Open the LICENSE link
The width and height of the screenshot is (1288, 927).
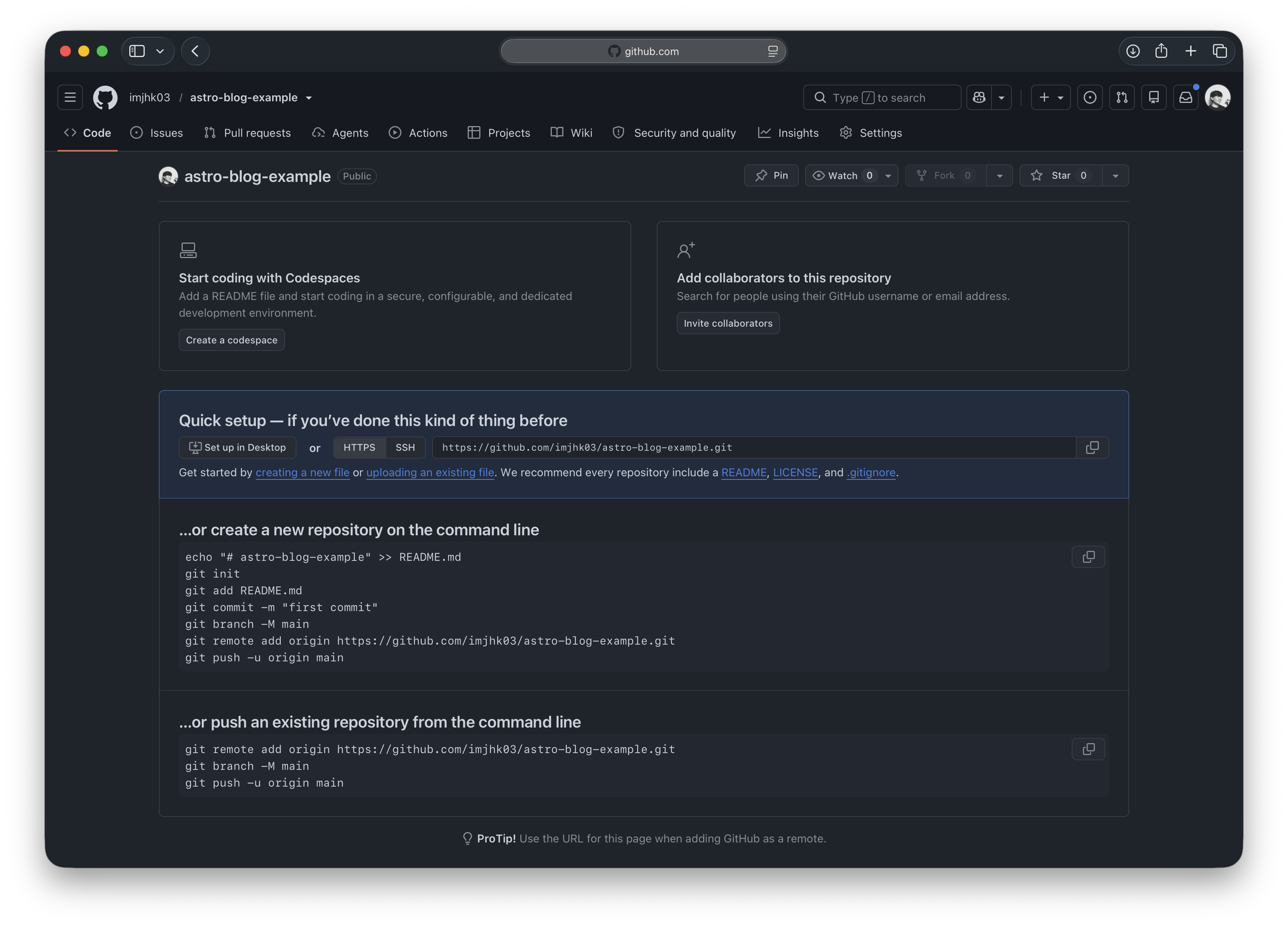pyautogui.click(x=795, y=472)
